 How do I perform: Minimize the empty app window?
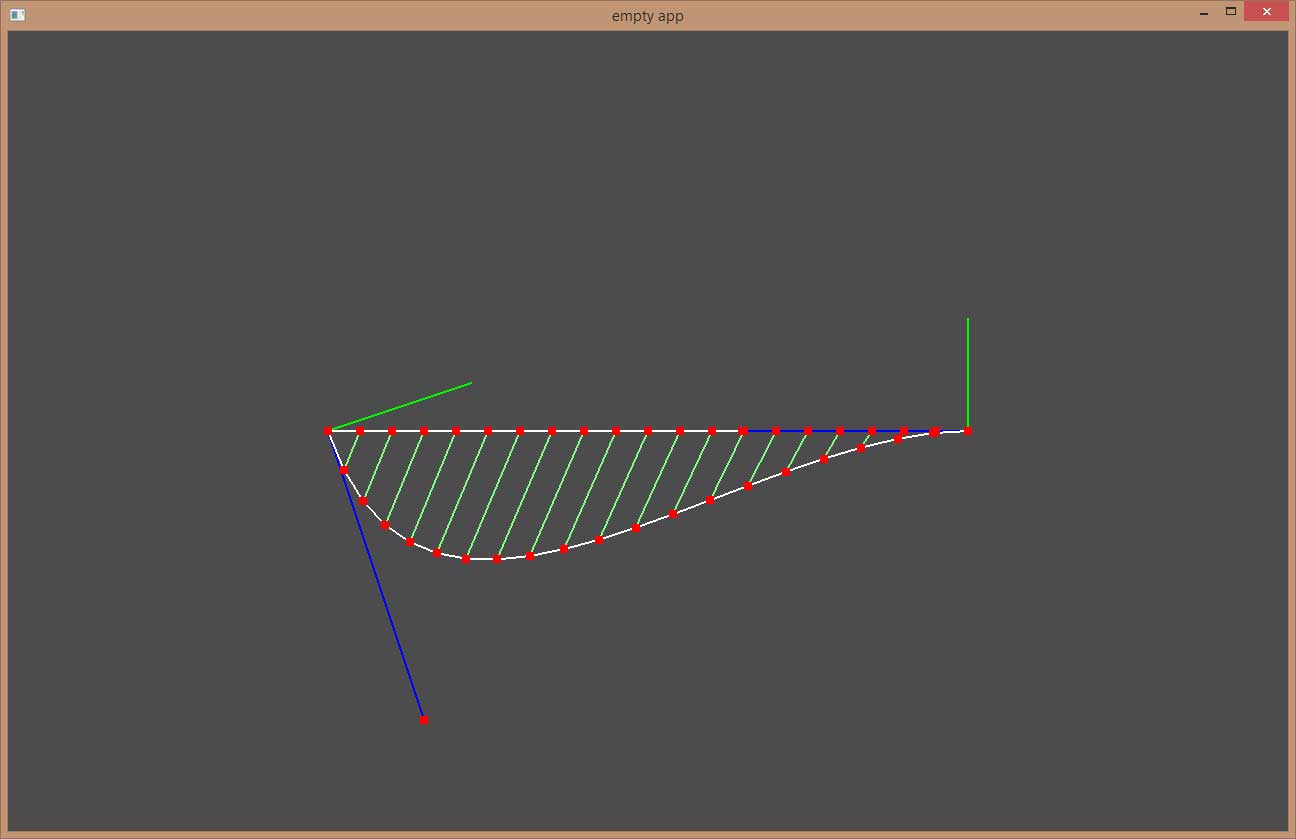pyautogui.click(x=1204, y=13)
